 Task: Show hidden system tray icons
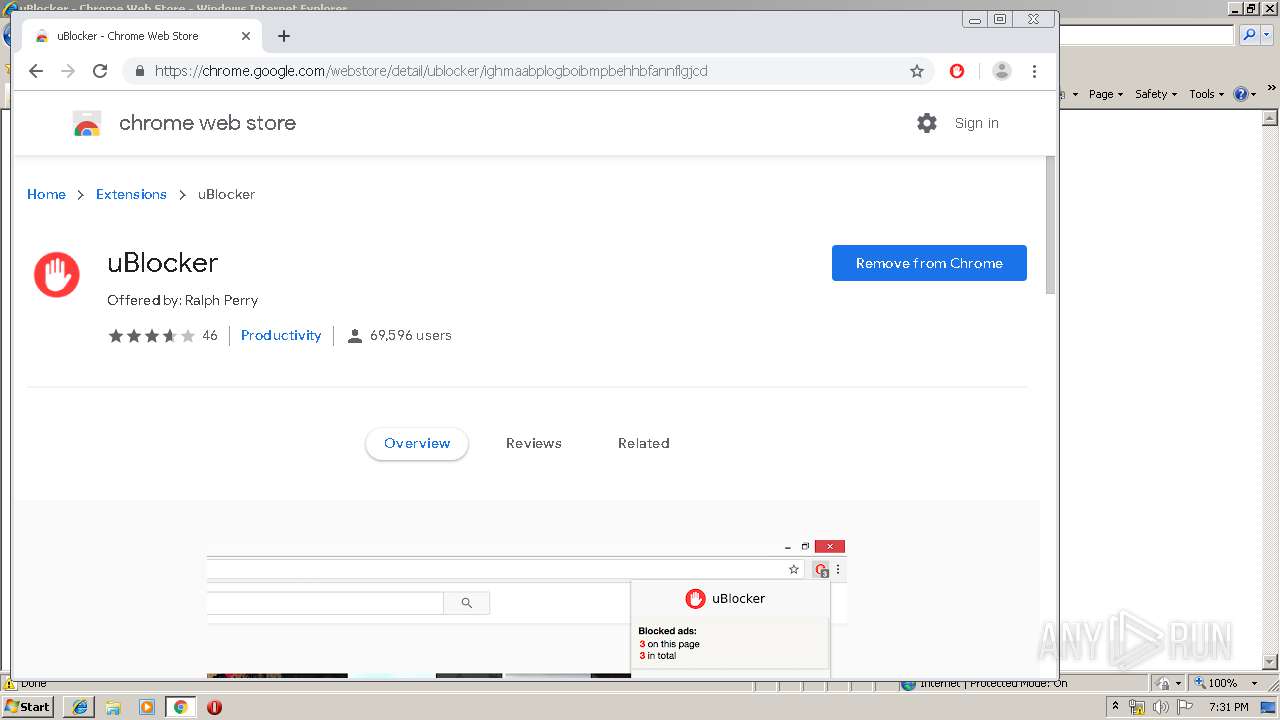(x=1116, y=706)
